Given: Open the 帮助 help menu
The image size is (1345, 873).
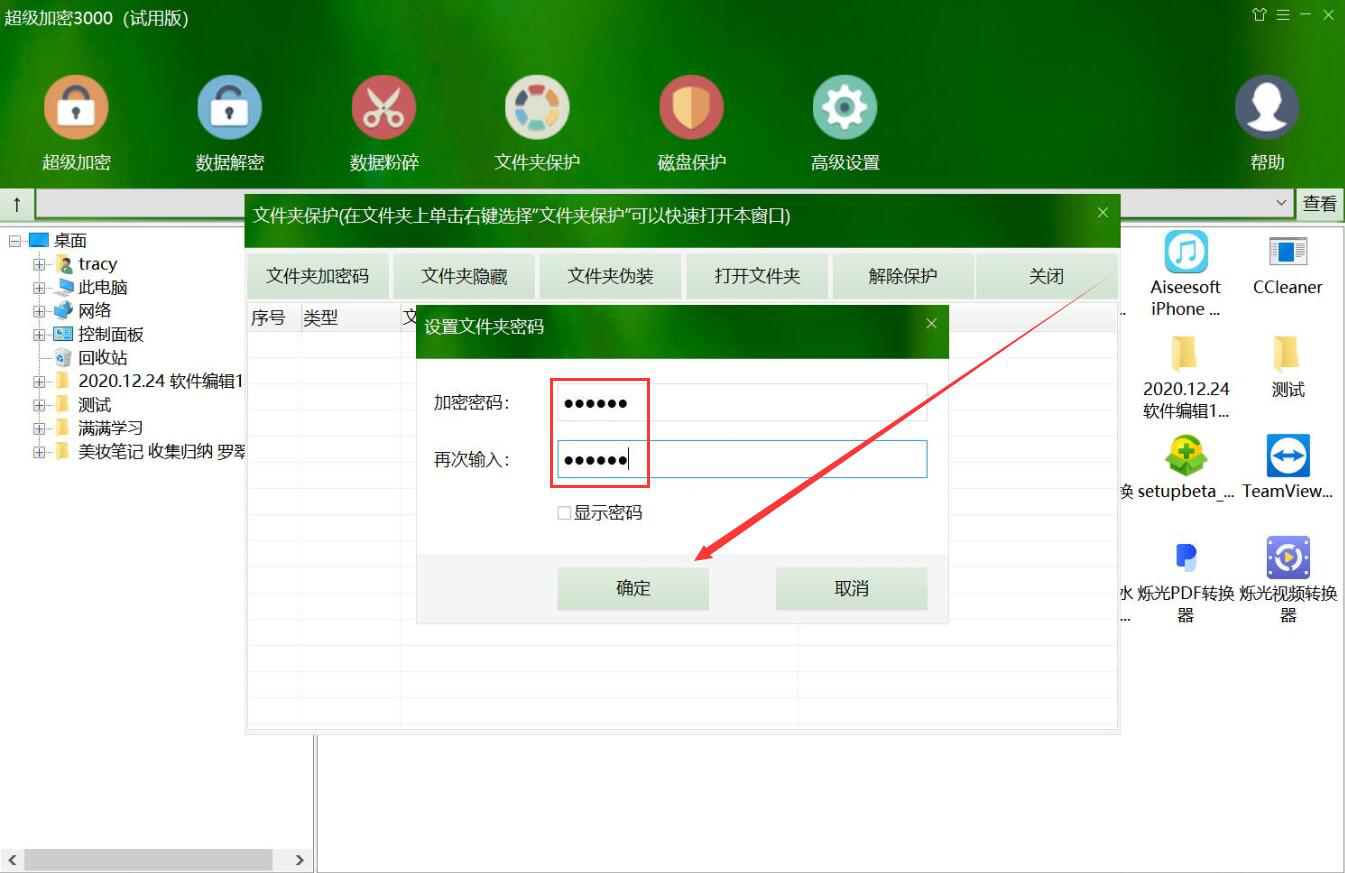Looking at the screenshot, I should (1267, 123).
